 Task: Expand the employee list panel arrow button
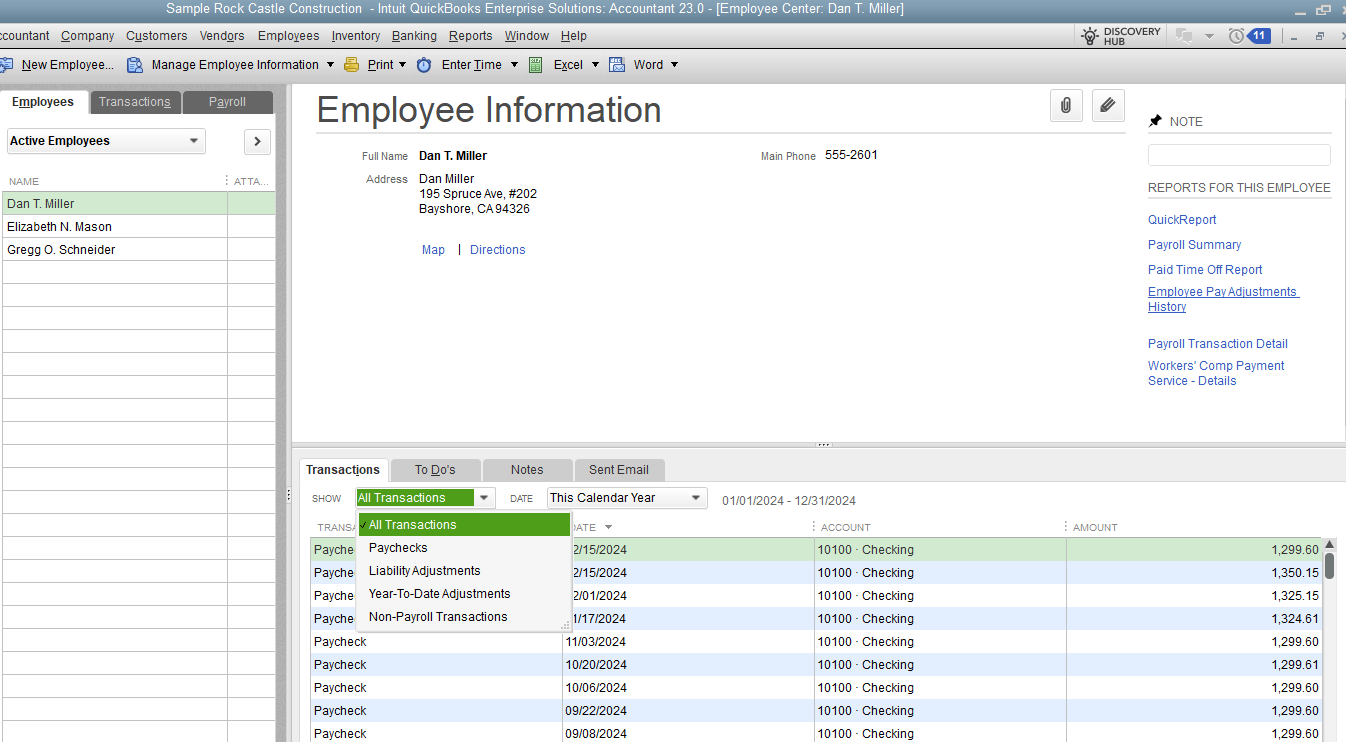(x=257, y=142)
